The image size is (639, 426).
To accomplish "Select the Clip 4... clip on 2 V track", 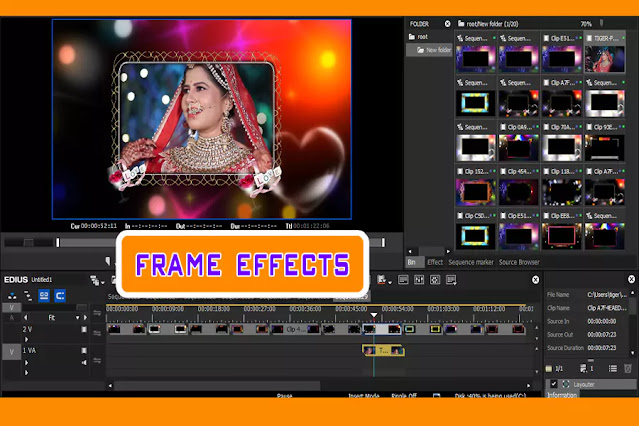I will 295,329.
